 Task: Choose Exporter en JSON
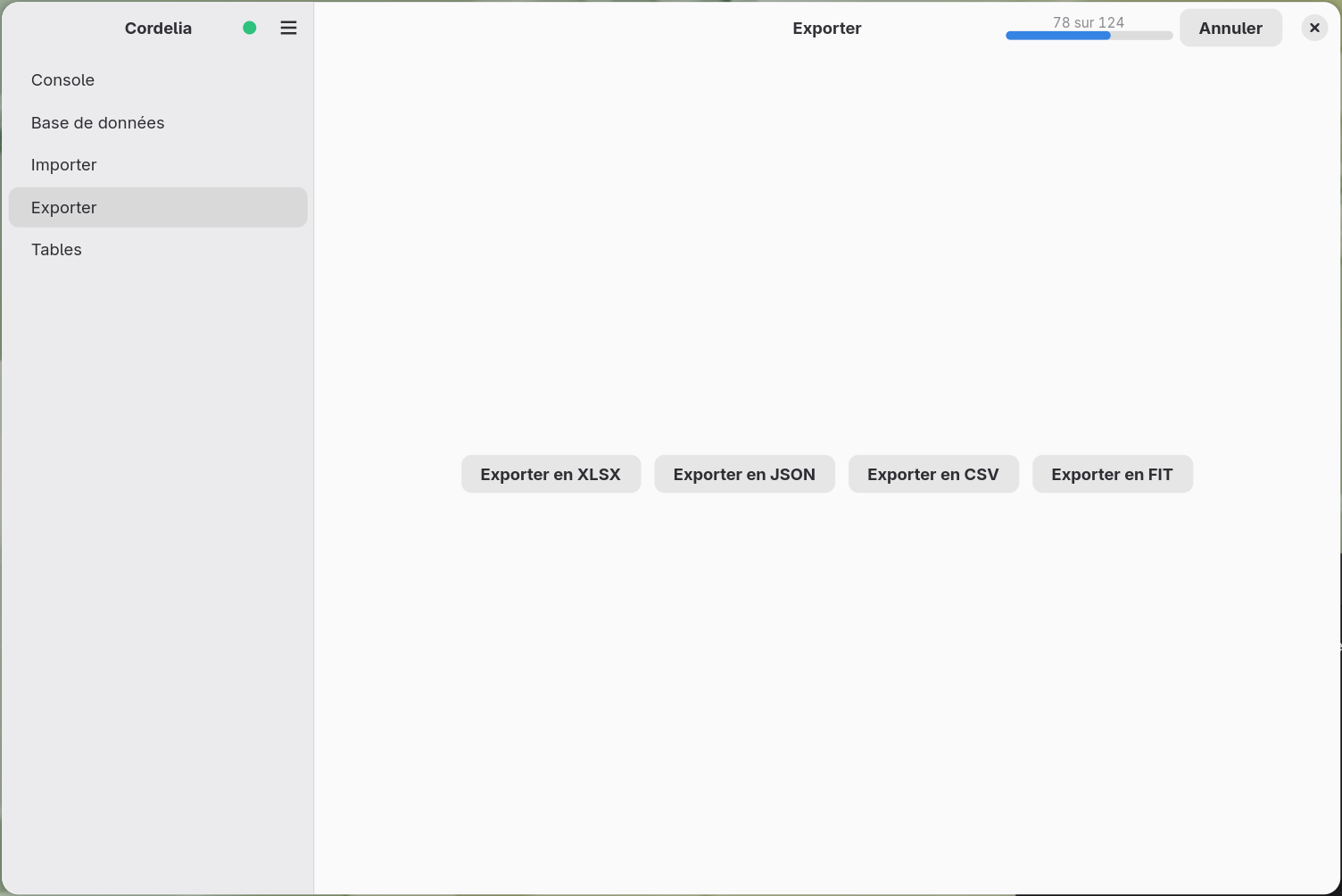[x=744, y=474]
